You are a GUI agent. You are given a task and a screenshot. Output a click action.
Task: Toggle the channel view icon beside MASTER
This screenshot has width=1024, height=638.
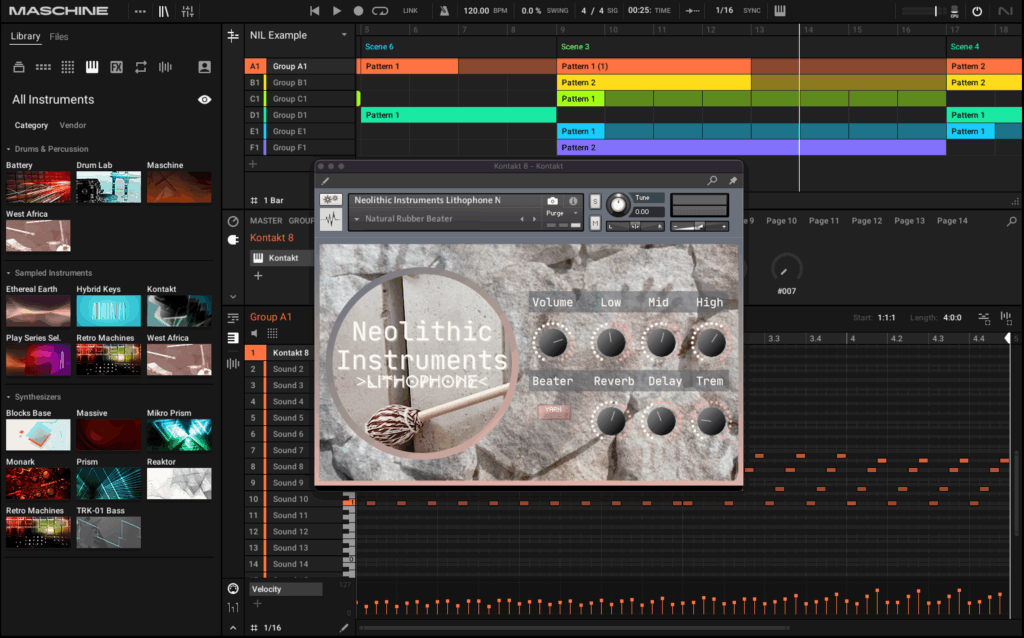point(233,221)
